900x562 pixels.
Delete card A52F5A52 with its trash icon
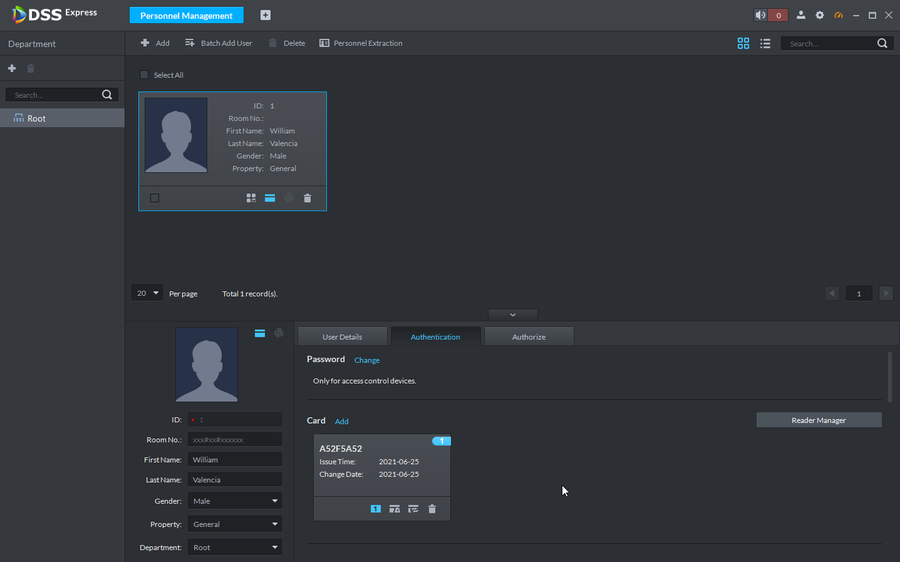(432, 509)
